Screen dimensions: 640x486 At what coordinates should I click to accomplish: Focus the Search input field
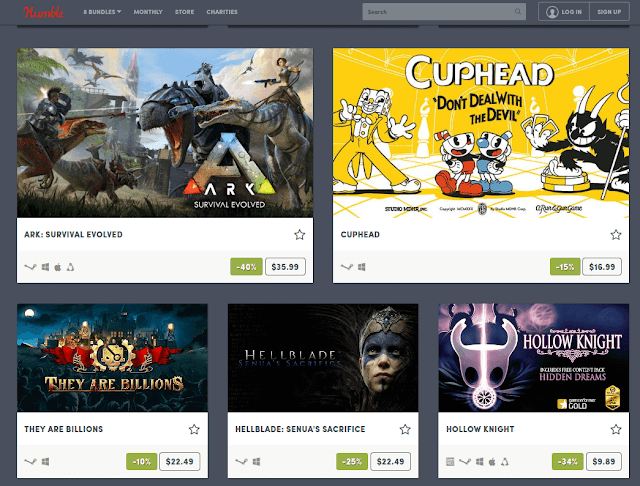coord(444,12)
